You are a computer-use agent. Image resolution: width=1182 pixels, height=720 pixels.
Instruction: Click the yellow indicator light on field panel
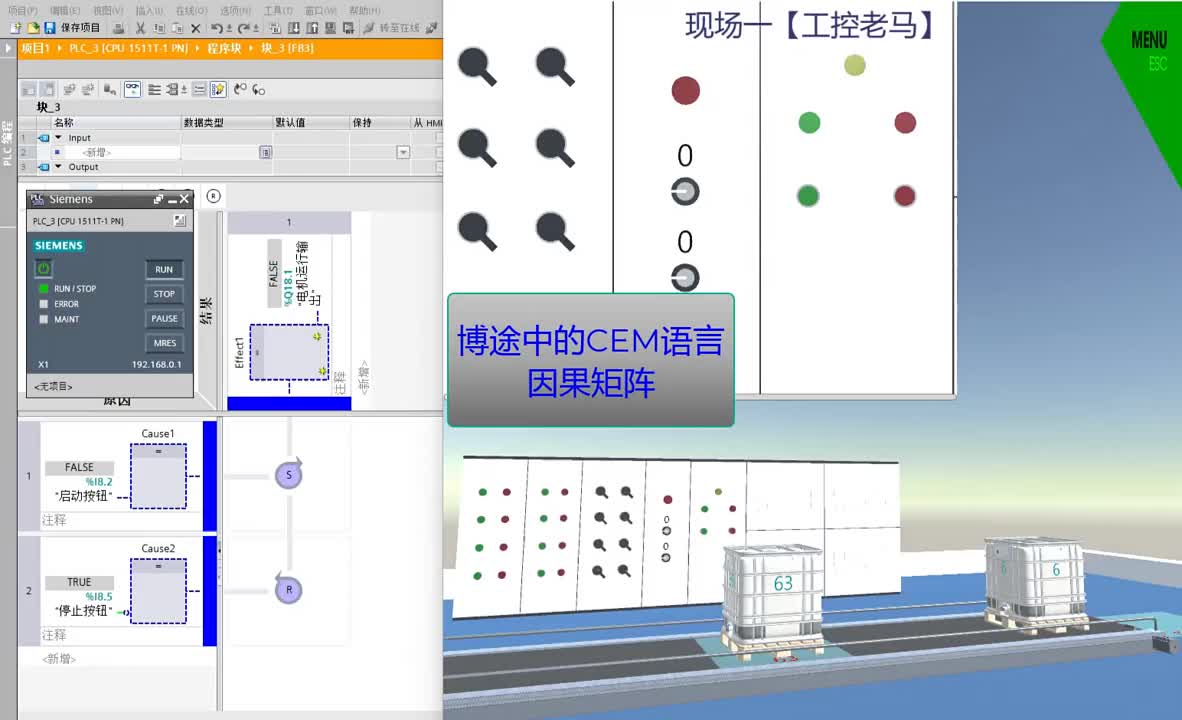[855, 65]
